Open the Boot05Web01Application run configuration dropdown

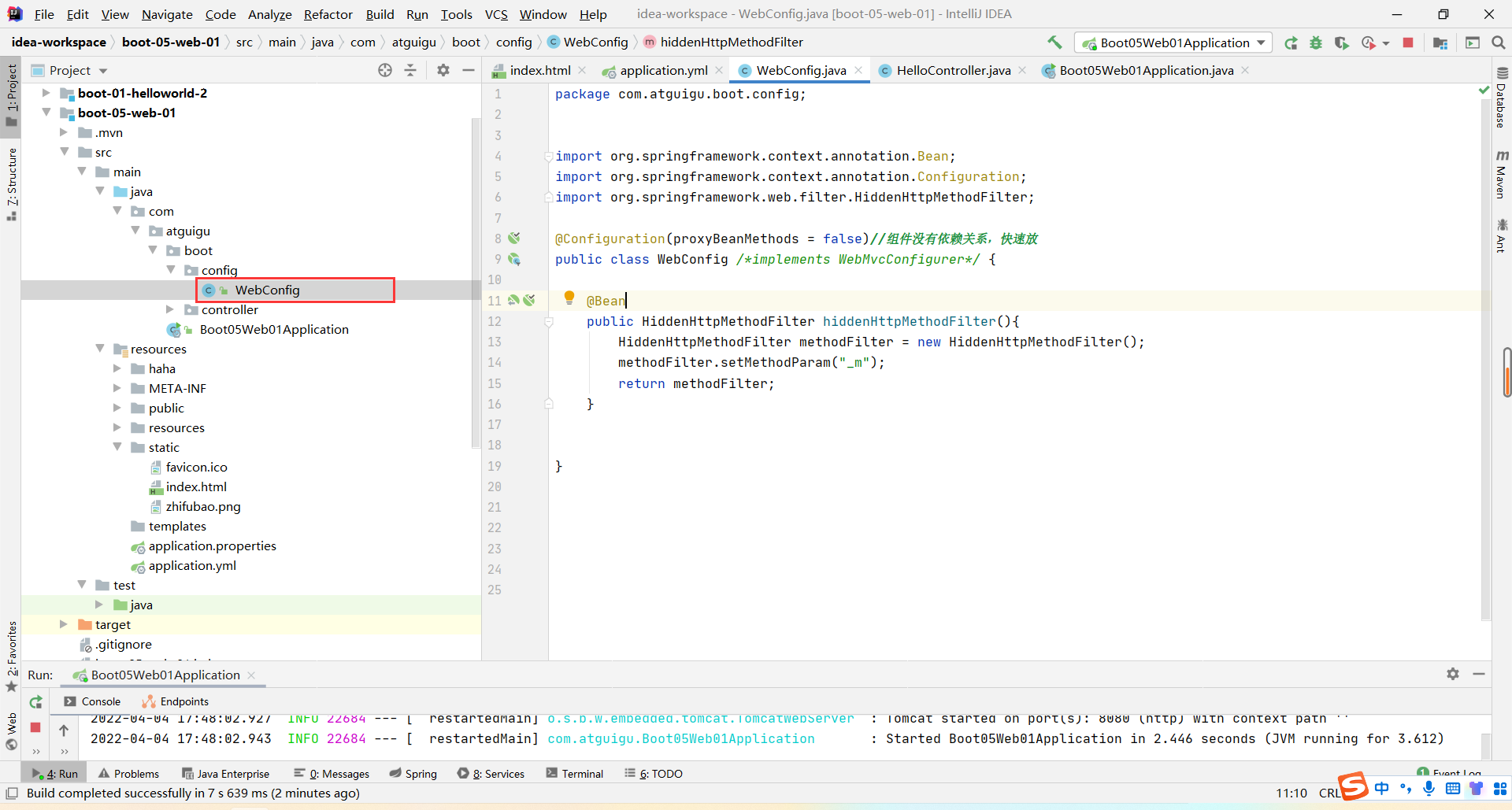tap(1173, 43)
